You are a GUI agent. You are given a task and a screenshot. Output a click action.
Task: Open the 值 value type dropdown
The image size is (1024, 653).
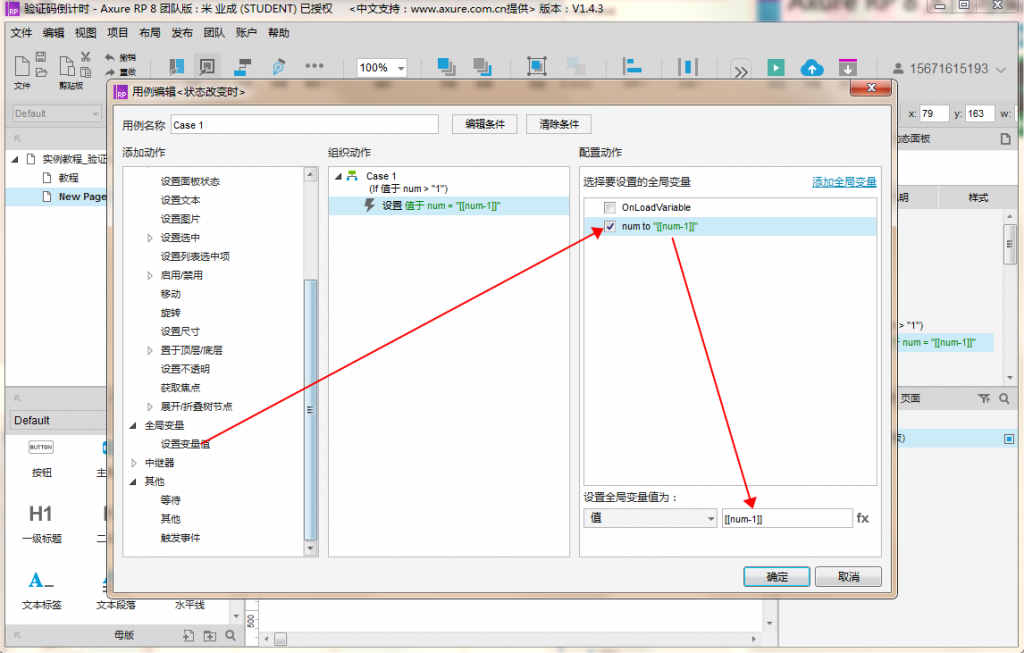[649, 518]
